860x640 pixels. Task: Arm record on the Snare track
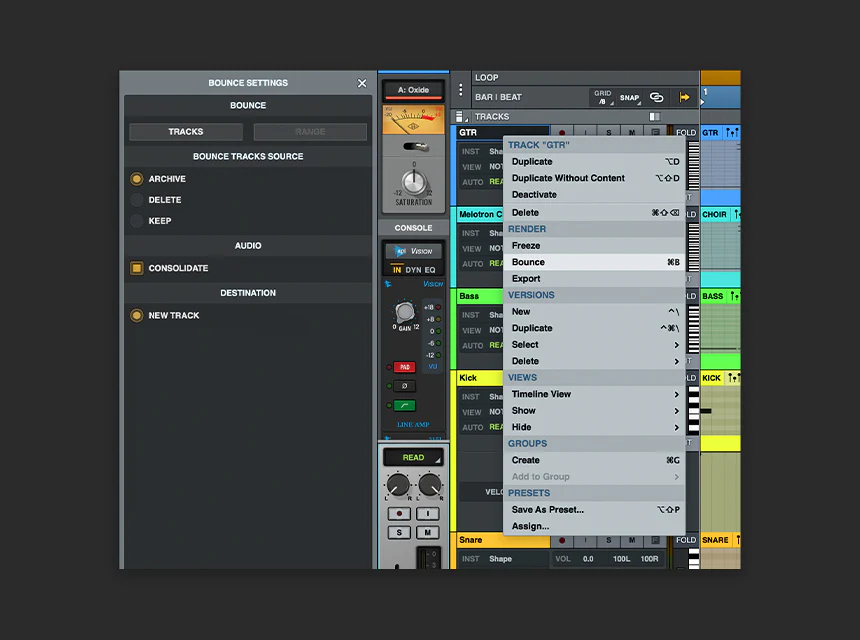tap(562, 541)
